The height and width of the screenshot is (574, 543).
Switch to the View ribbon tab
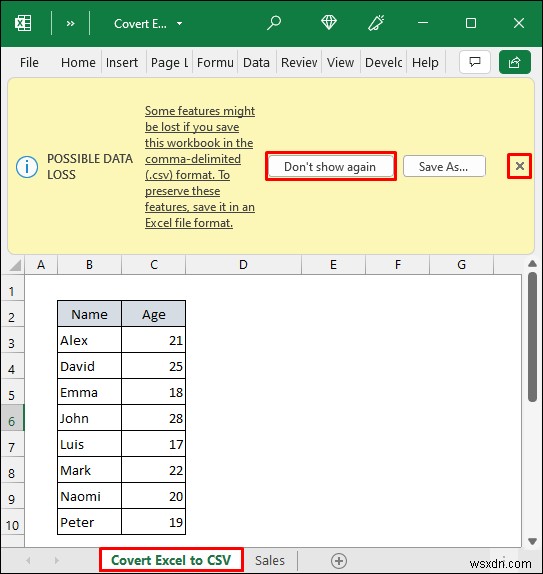tap(340, 62)
